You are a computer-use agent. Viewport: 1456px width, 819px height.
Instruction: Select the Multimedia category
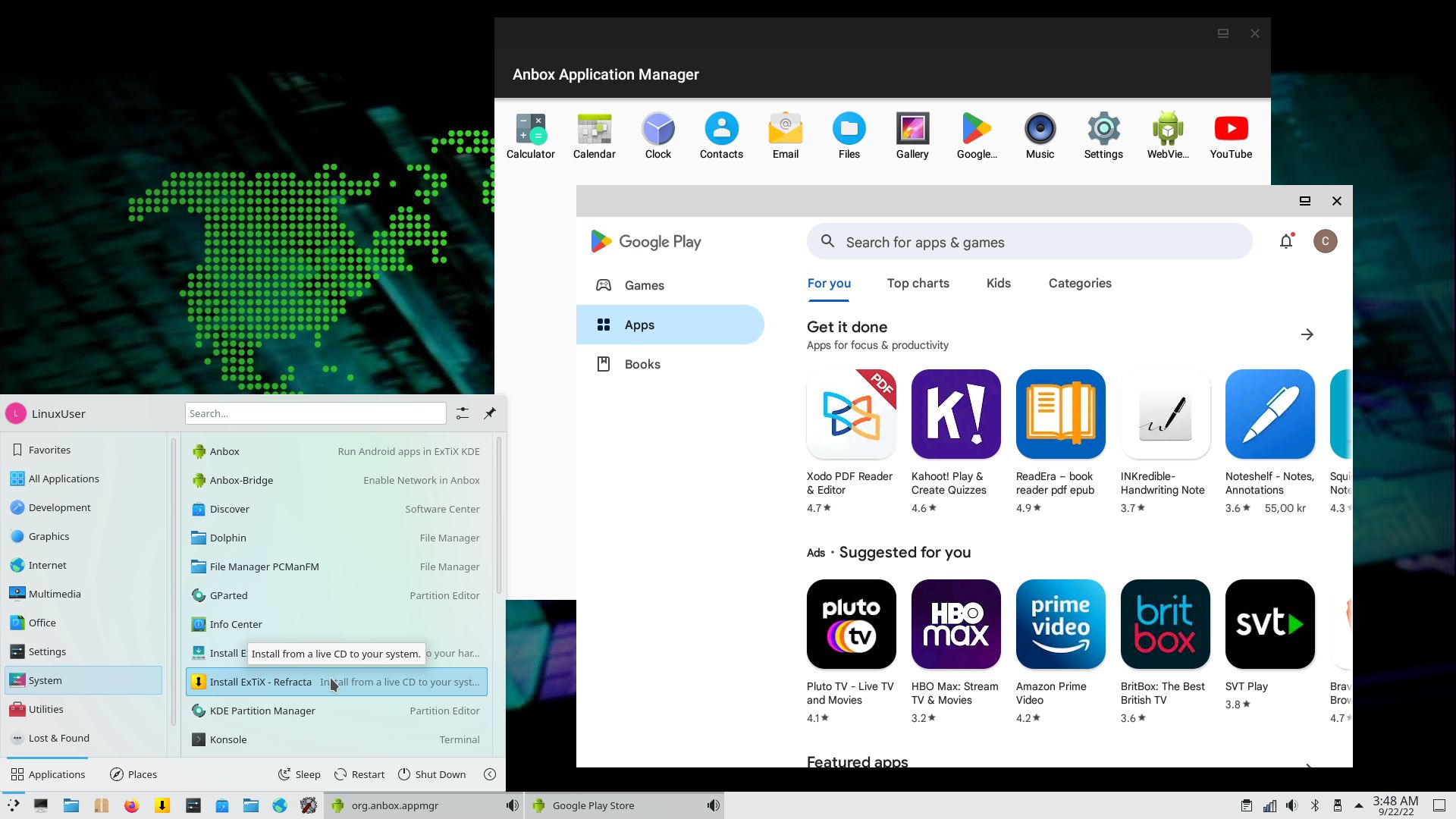click(83, 594)
